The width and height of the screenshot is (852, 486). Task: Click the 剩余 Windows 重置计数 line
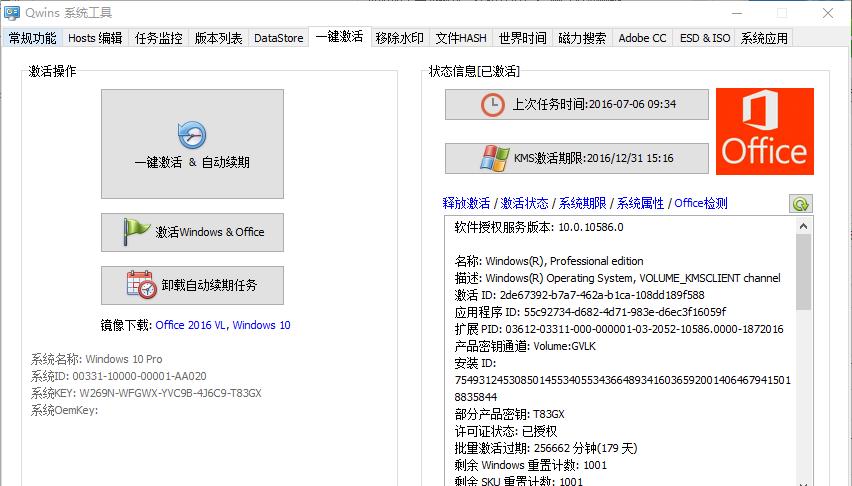coord(530,465)
